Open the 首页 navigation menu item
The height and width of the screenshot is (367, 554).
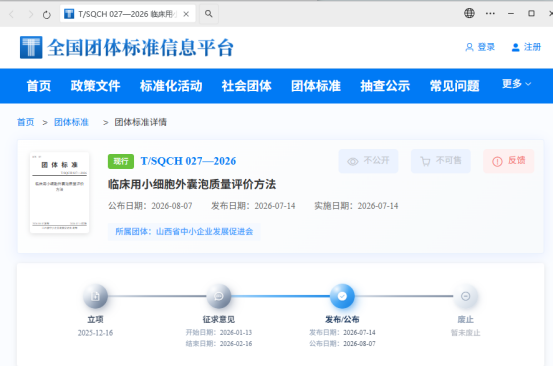39,86
